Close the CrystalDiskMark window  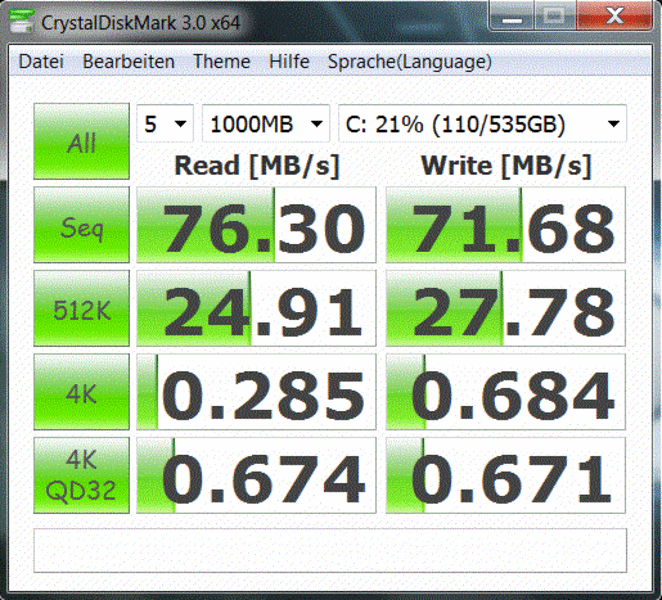coord(615,17)
